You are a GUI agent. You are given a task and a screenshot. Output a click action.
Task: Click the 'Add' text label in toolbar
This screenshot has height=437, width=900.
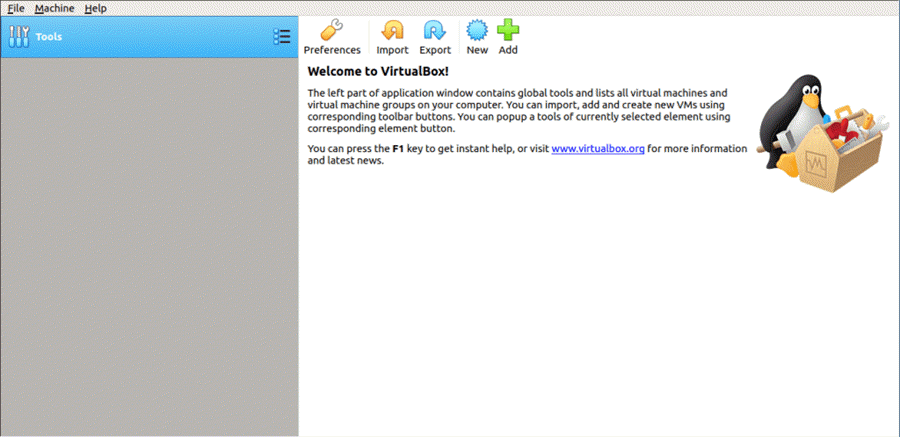pyautogui.click(x=508, y=50)
